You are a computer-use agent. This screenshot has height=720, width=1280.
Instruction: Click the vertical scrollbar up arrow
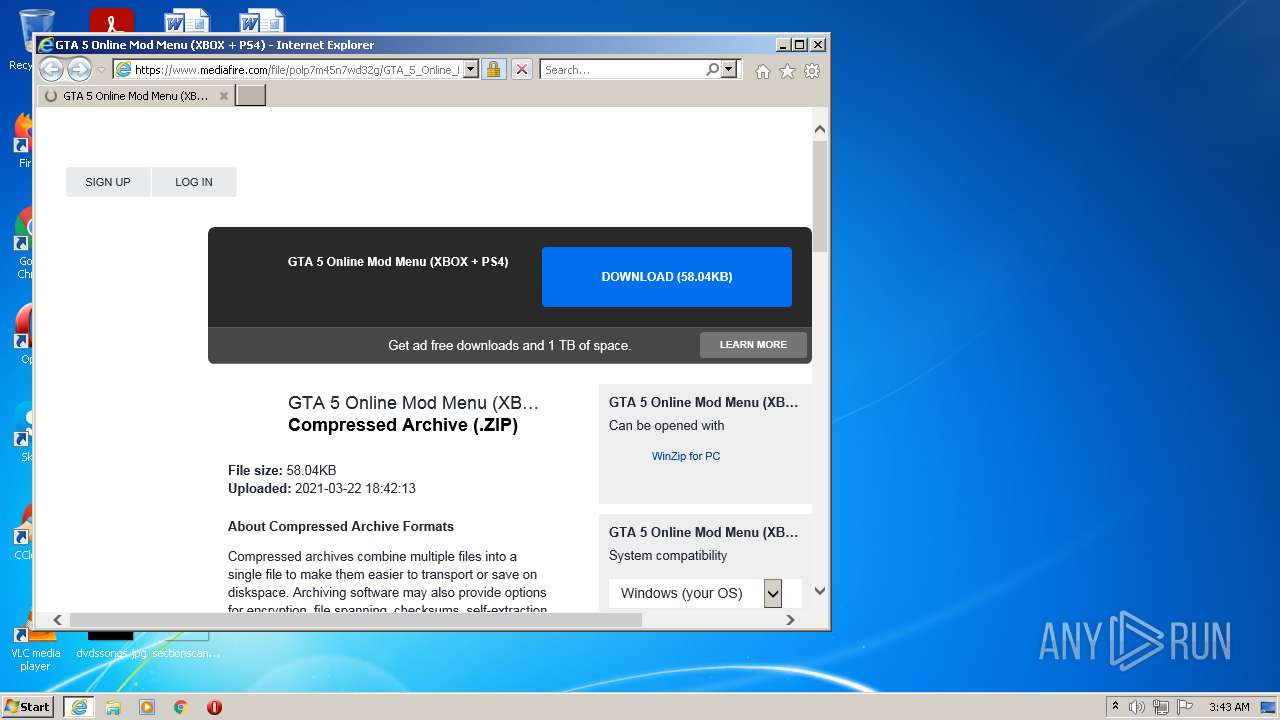tap(820, 129)
